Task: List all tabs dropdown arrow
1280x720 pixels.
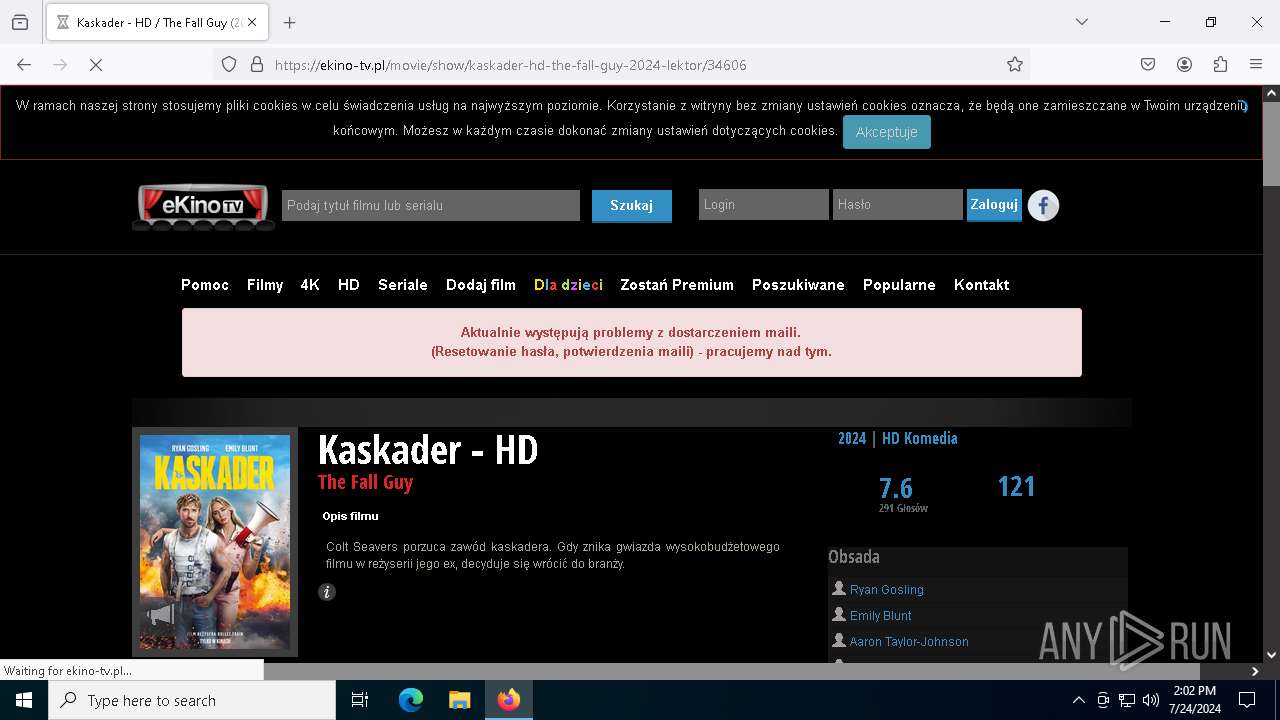Action: click(x=1082, y=22)
